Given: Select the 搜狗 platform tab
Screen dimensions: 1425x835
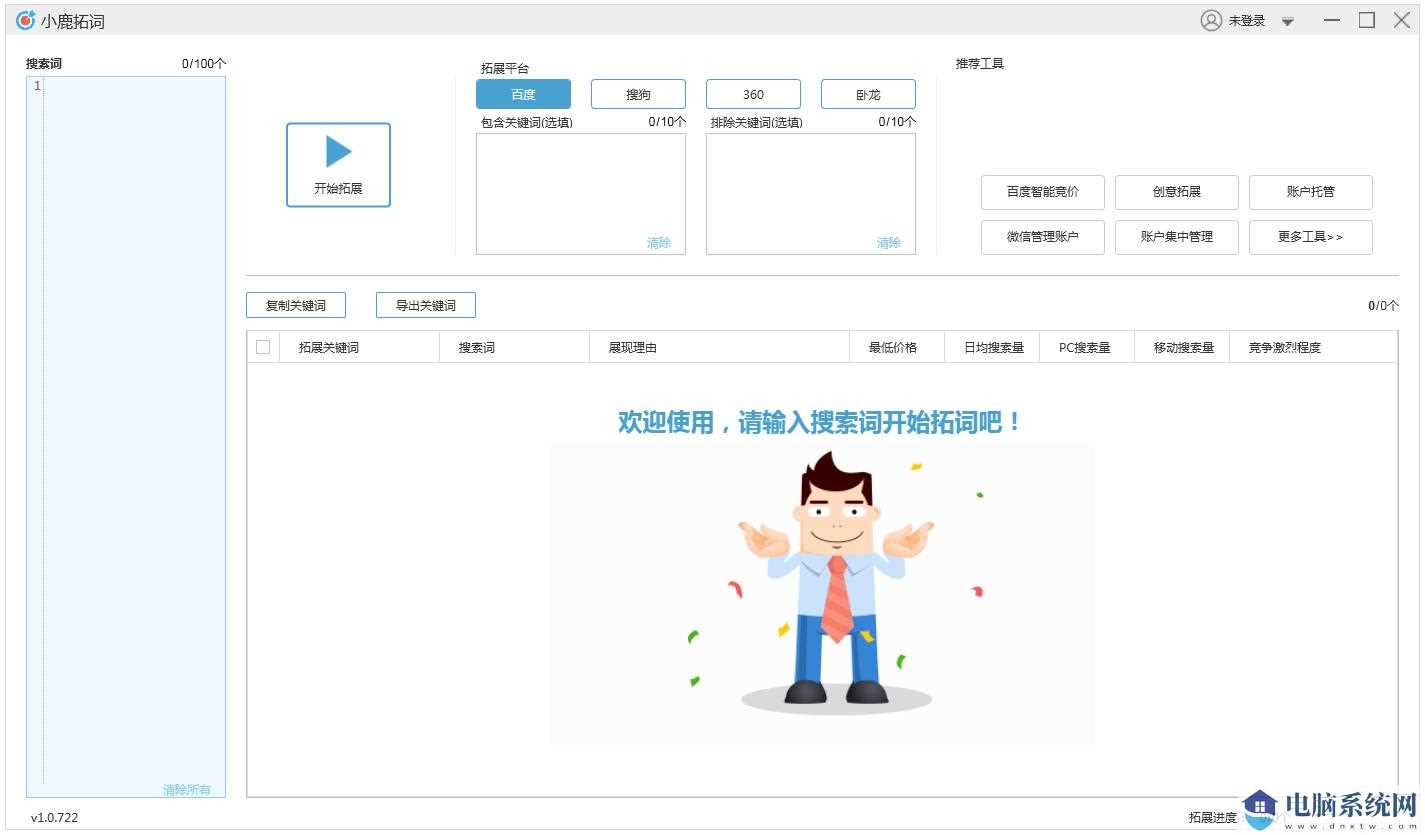Looking at the screenshot, I should [x=638, y=94].
